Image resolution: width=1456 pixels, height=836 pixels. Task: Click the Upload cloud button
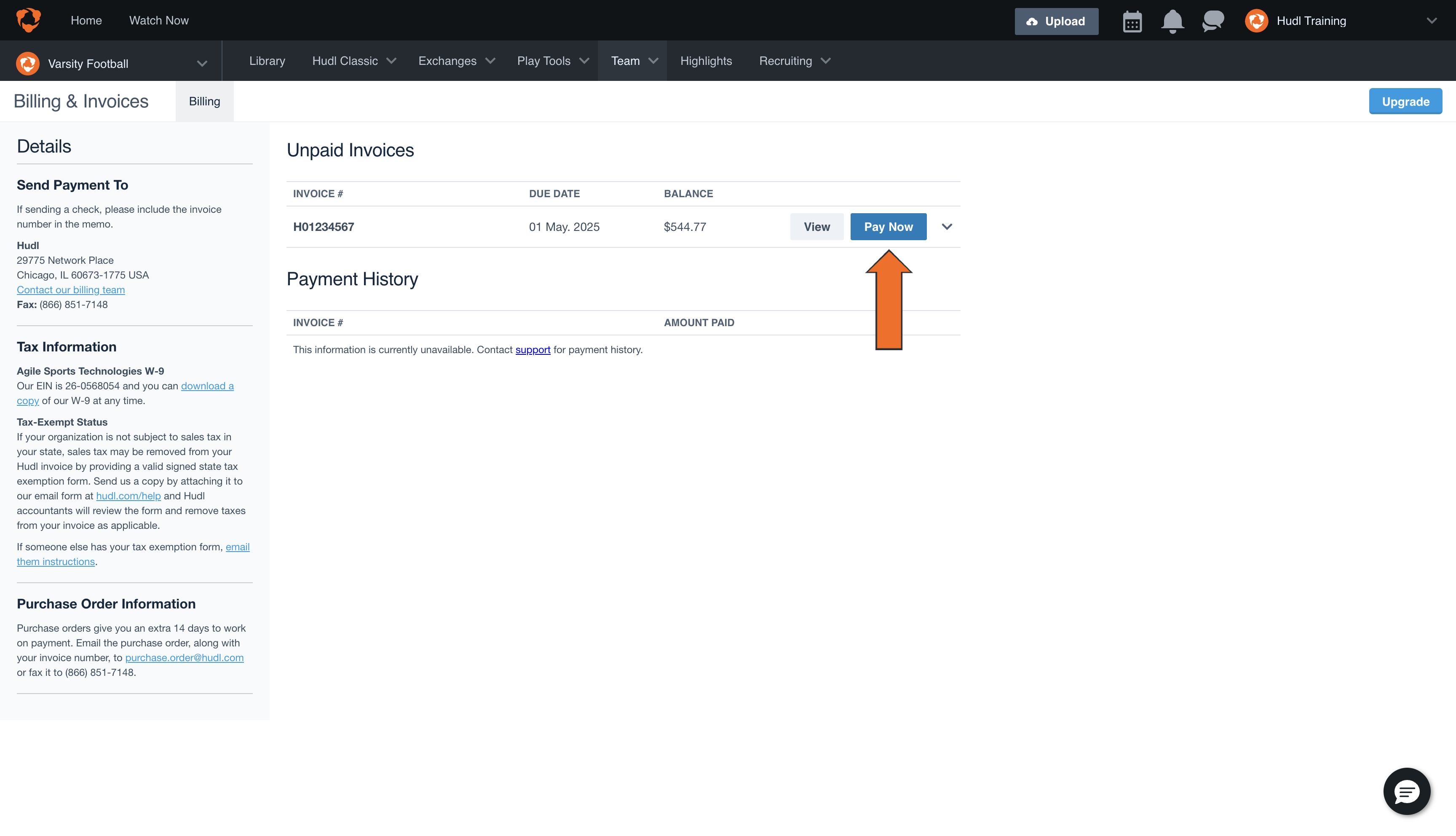pyautogui.click(x=1056, y=21)
